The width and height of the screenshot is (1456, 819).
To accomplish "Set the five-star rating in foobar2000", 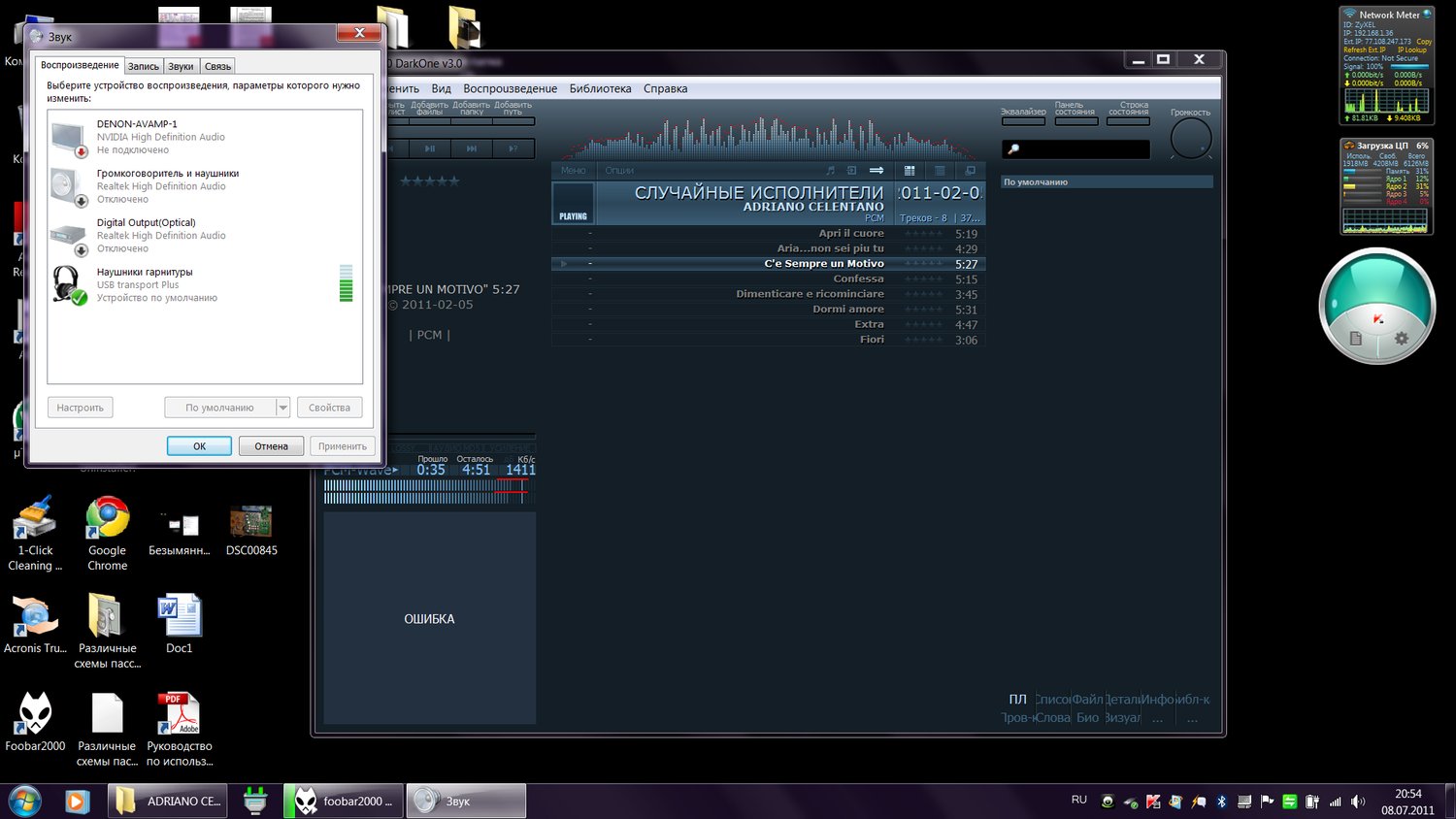I will (x=430, y=181).
